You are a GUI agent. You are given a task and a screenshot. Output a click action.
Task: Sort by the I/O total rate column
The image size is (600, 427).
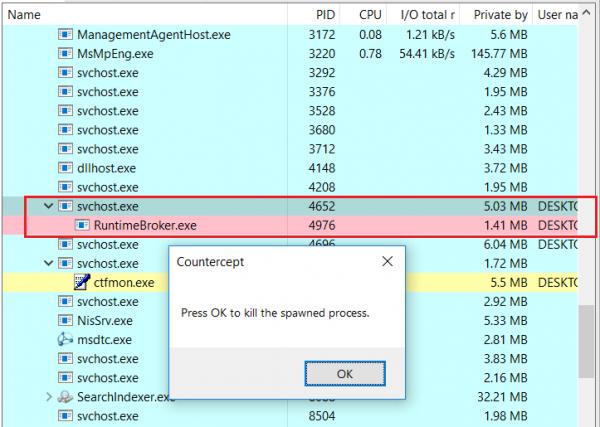point(428,15)
